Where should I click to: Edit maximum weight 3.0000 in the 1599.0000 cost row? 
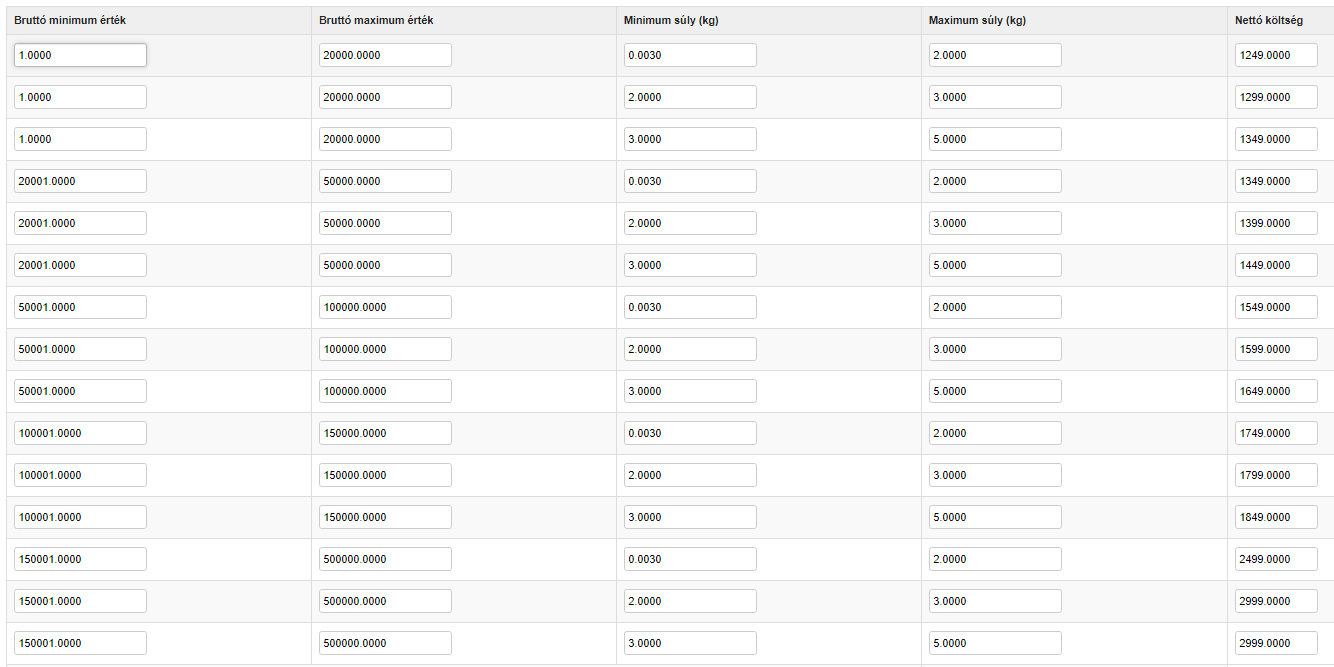pos(995,349)
